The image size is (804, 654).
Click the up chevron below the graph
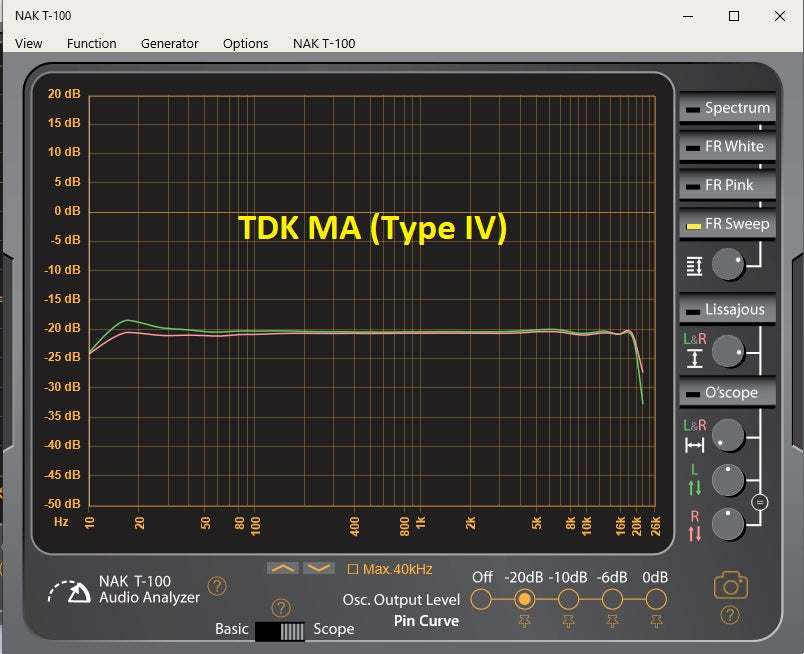click(x=283, y=568)
